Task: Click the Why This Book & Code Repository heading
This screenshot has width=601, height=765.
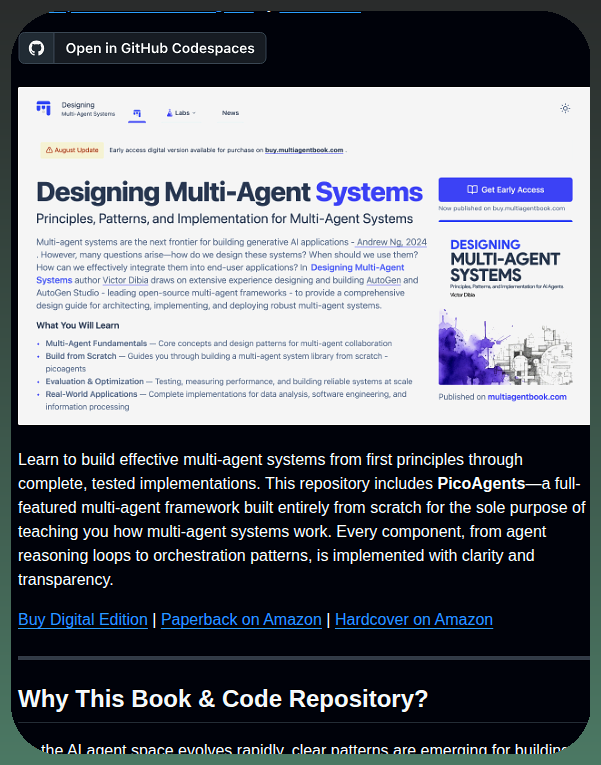Action: coord(223,699)
